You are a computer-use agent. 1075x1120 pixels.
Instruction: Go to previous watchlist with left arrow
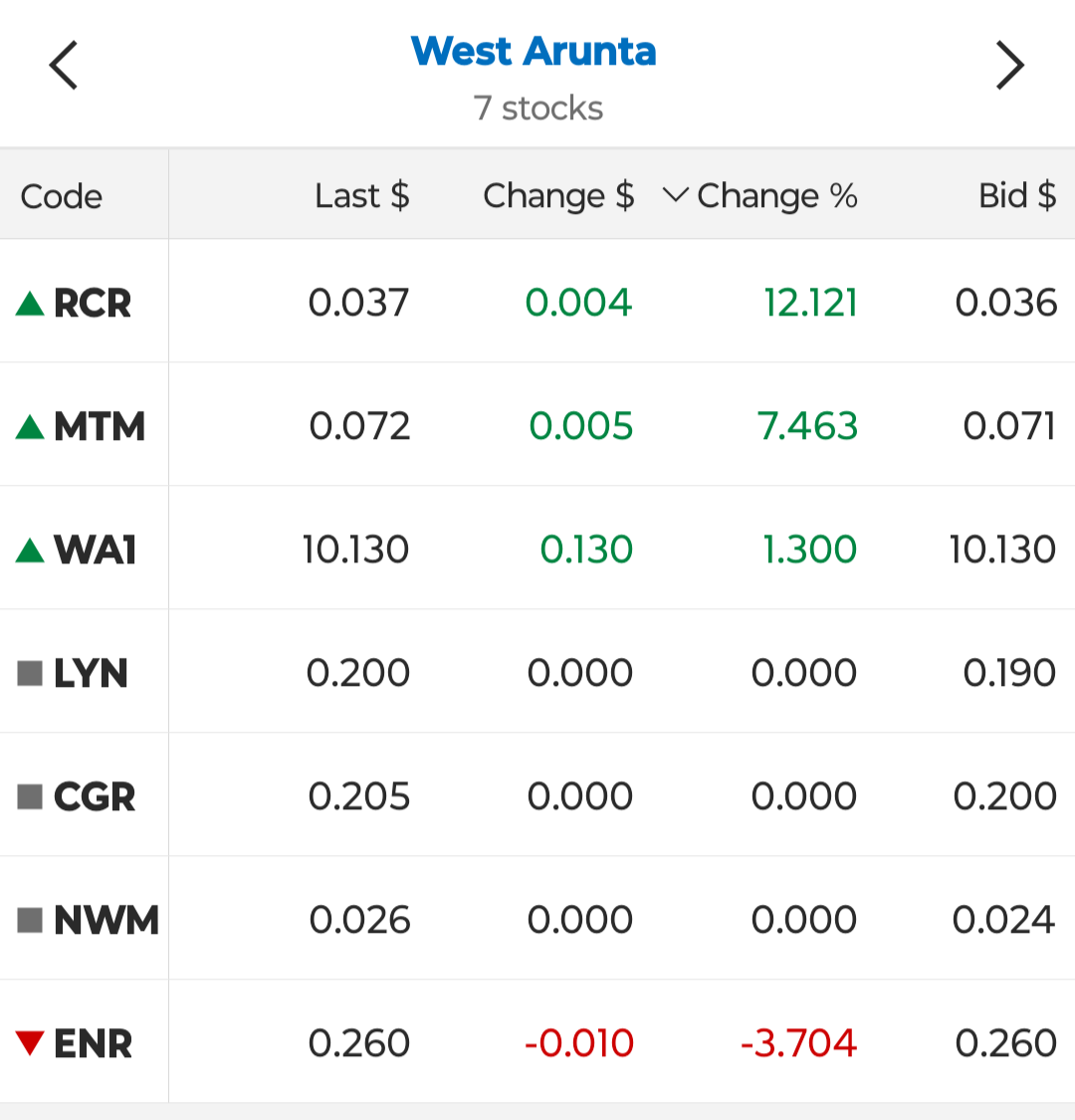pyautogui.click(x=63, y=65)
